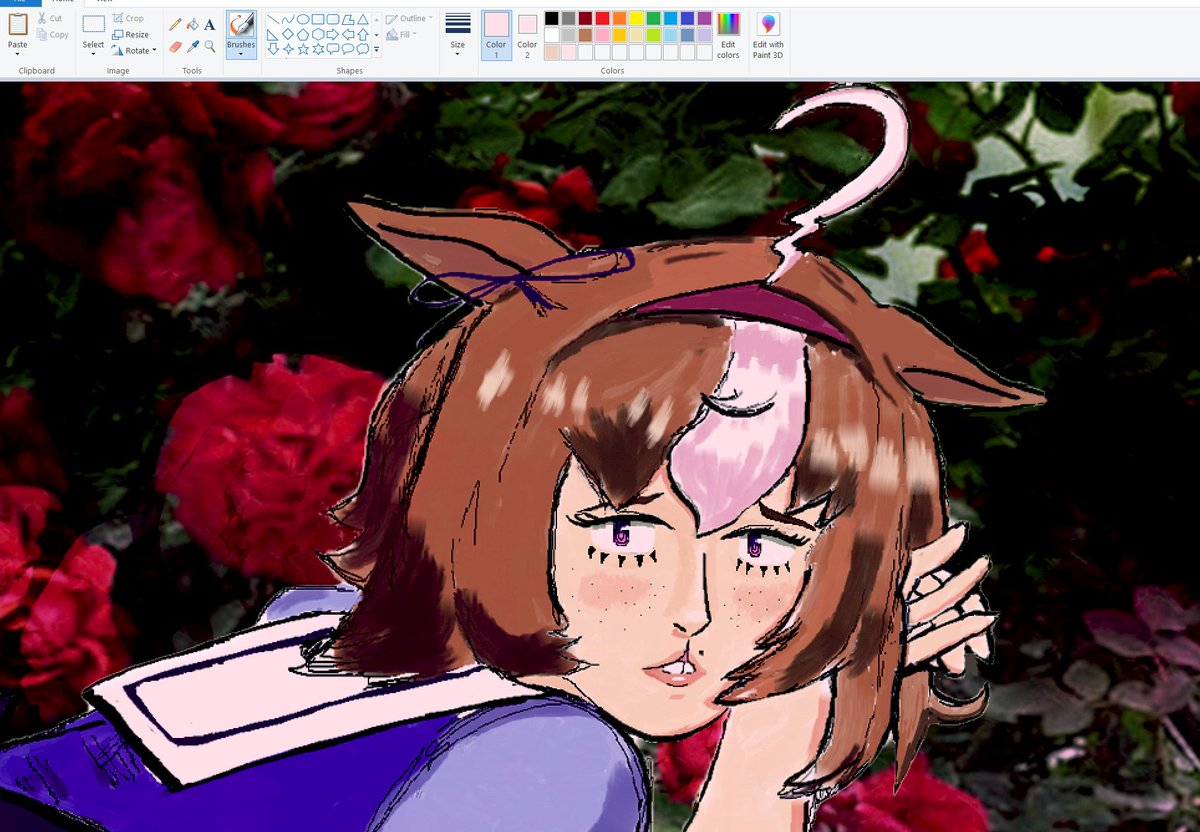The width and height of the screenshot is (1200, 832).
Task: Click the Copy button
Action: (52, 34)
